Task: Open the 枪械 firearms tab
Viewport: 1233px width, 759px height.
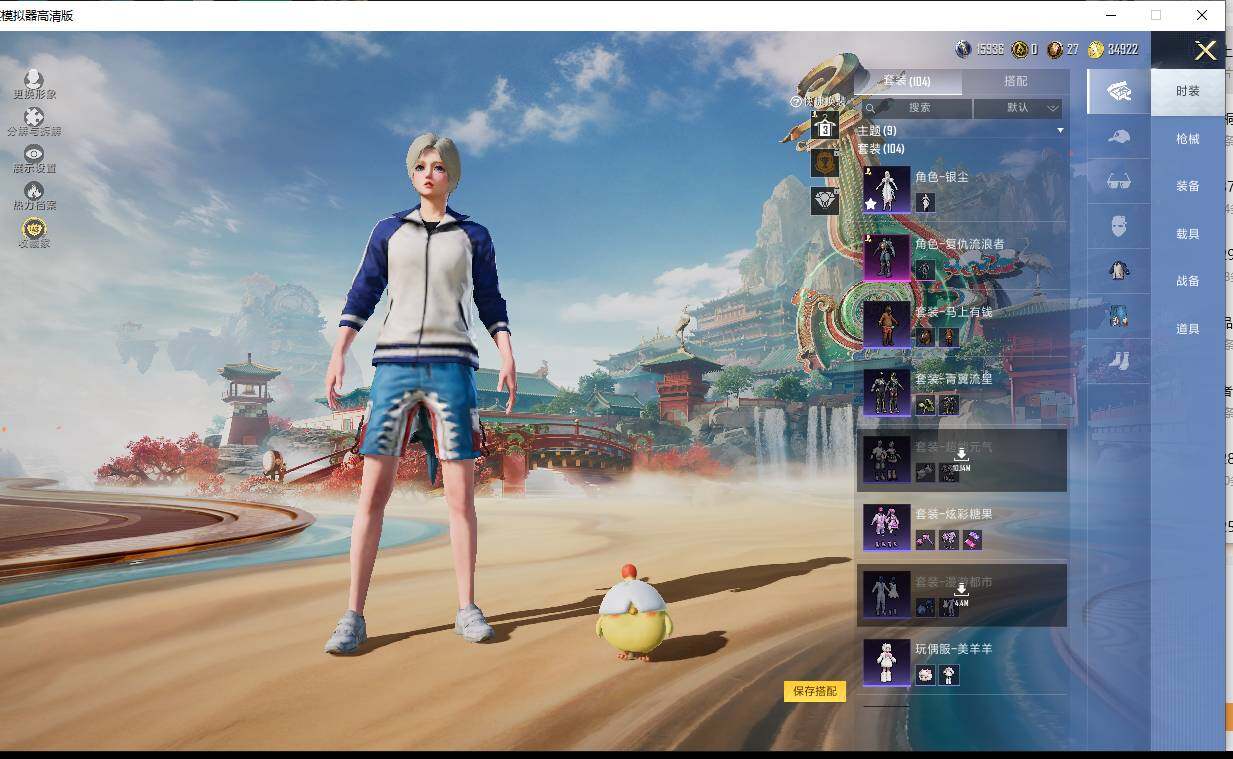Action: [1187, 139]
